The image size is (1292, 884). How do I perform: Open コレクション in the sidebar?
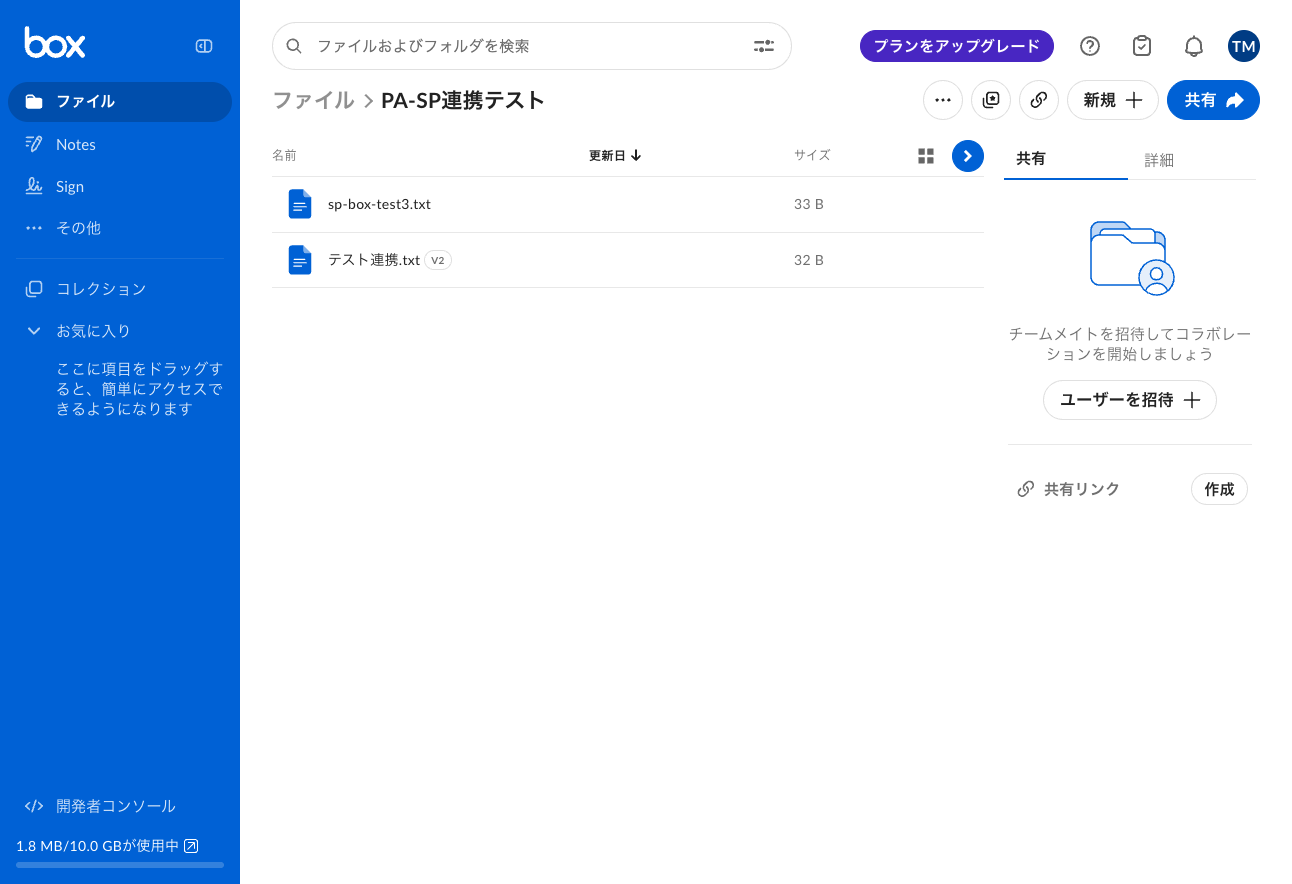point(120,289)
